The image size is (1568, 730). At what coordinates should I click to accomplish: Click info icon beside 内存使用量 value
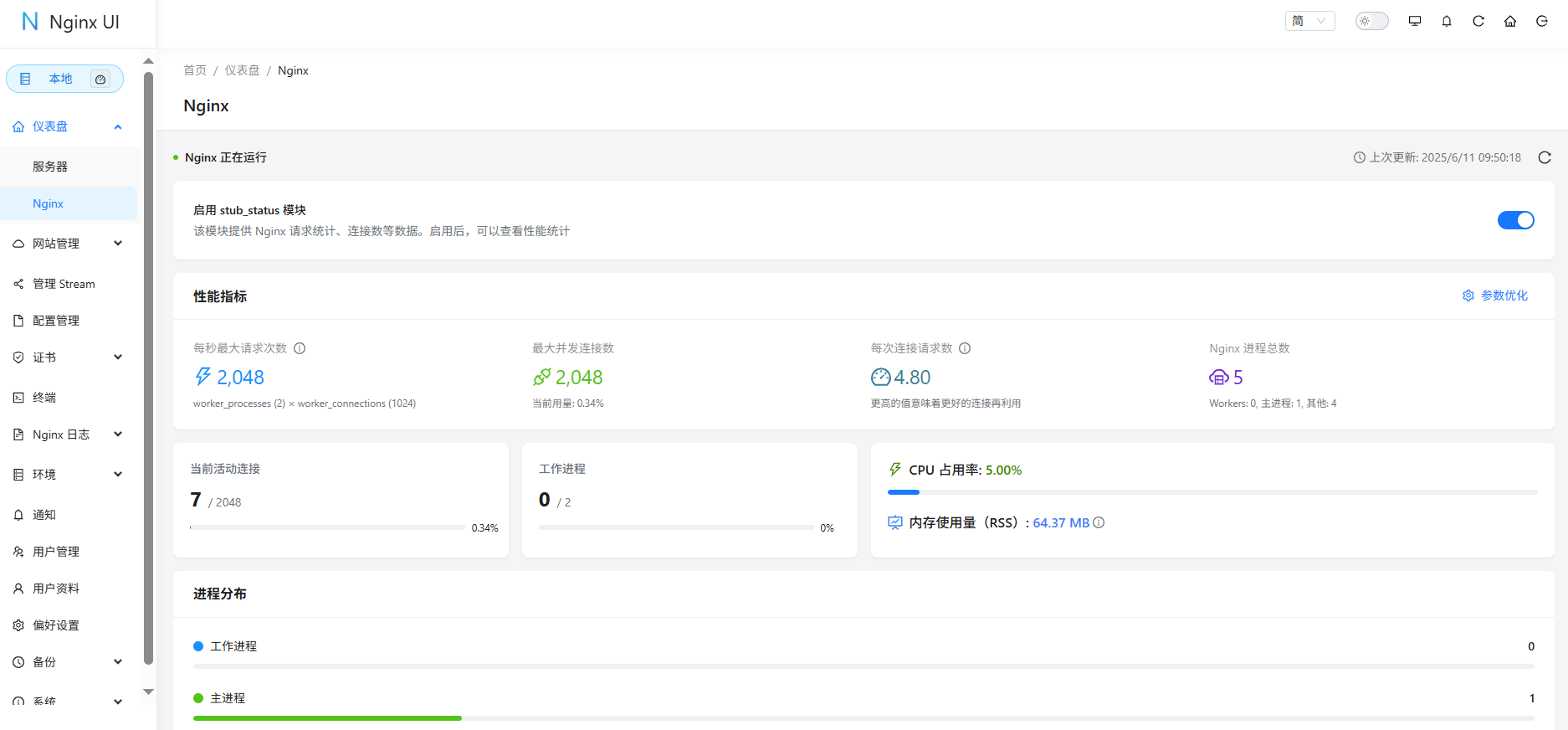pos(1099,522)
